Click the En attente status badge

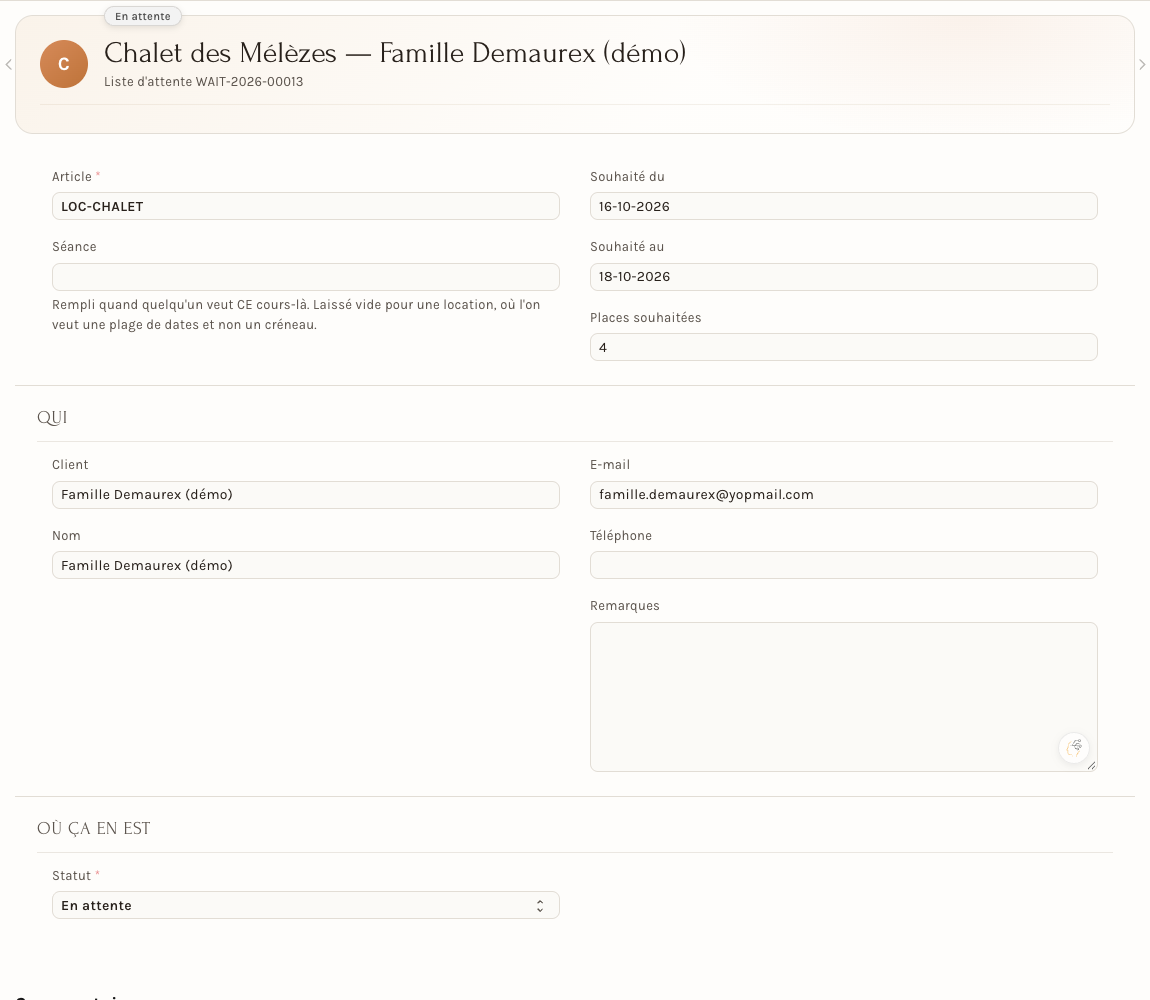143,16
